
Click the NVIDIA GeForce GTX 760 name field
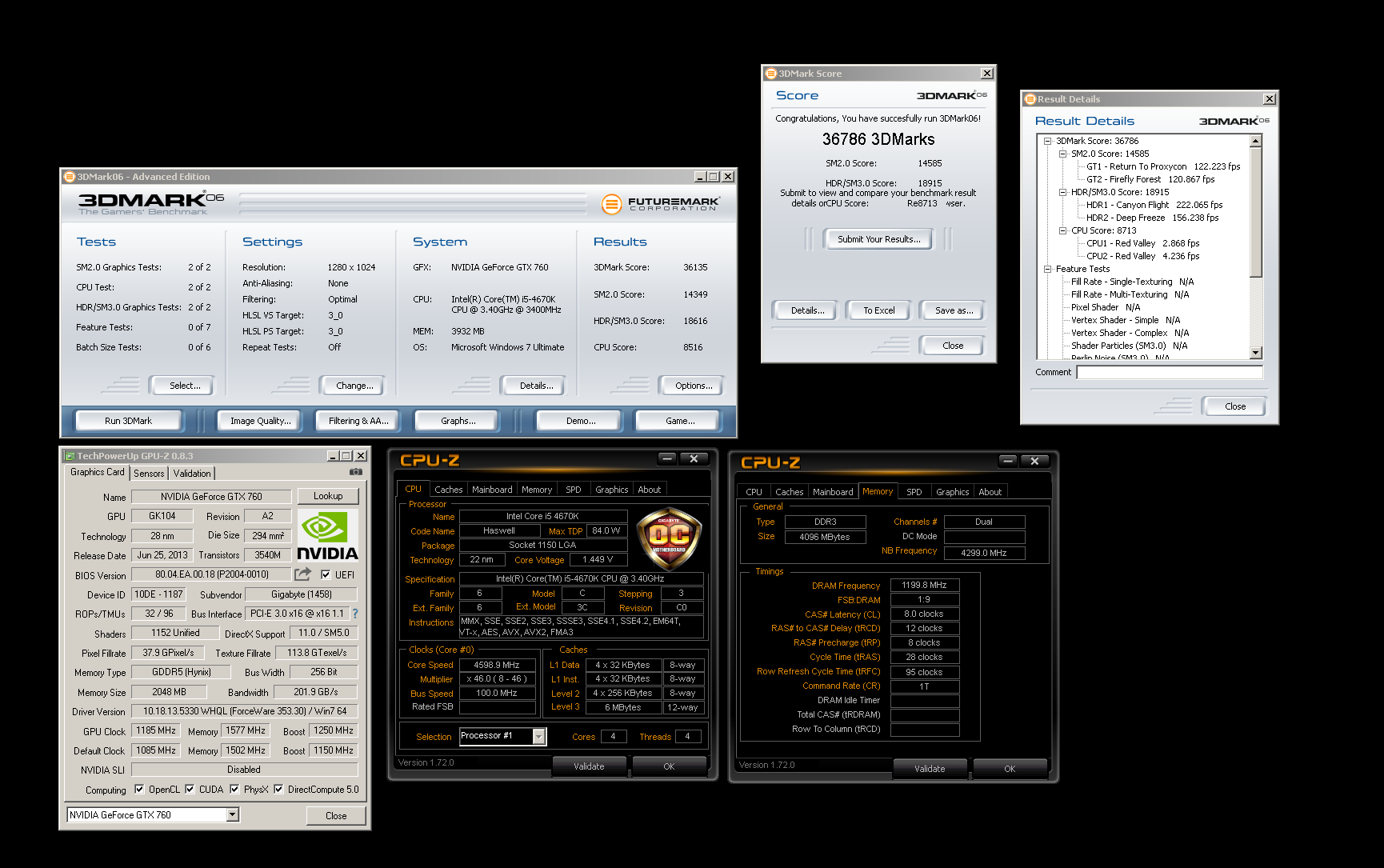click(211, 496)
